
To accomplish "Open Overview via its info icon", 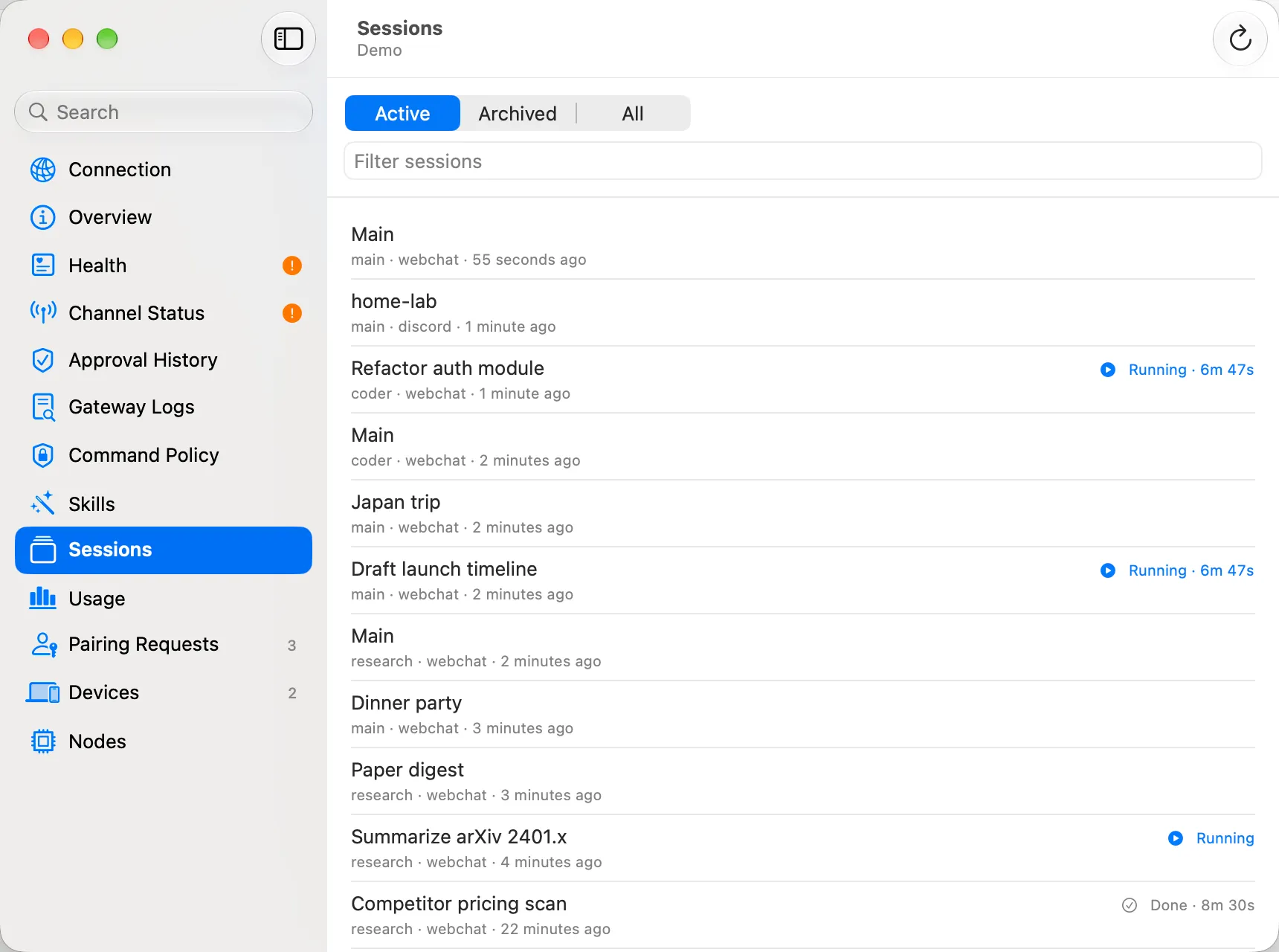I will coord(43,217).
